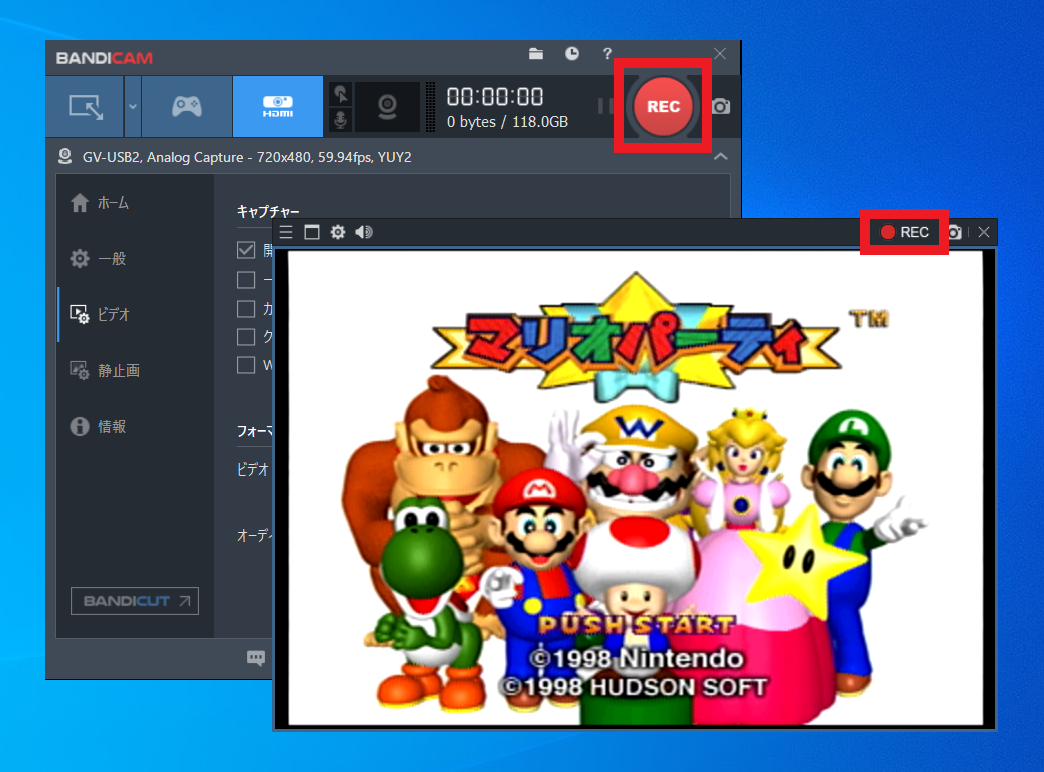
Task: Uncheck the checked box under キャプチャー
Action: tap(246, 250)
